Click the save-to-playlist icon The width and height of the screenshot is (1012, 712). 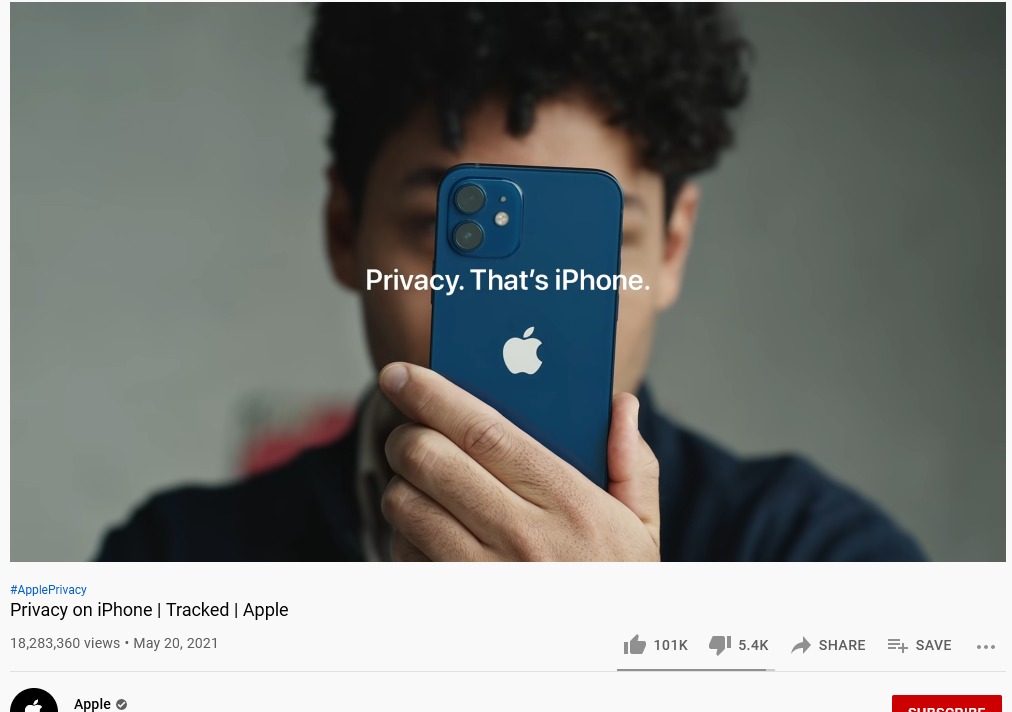[897, 645]
